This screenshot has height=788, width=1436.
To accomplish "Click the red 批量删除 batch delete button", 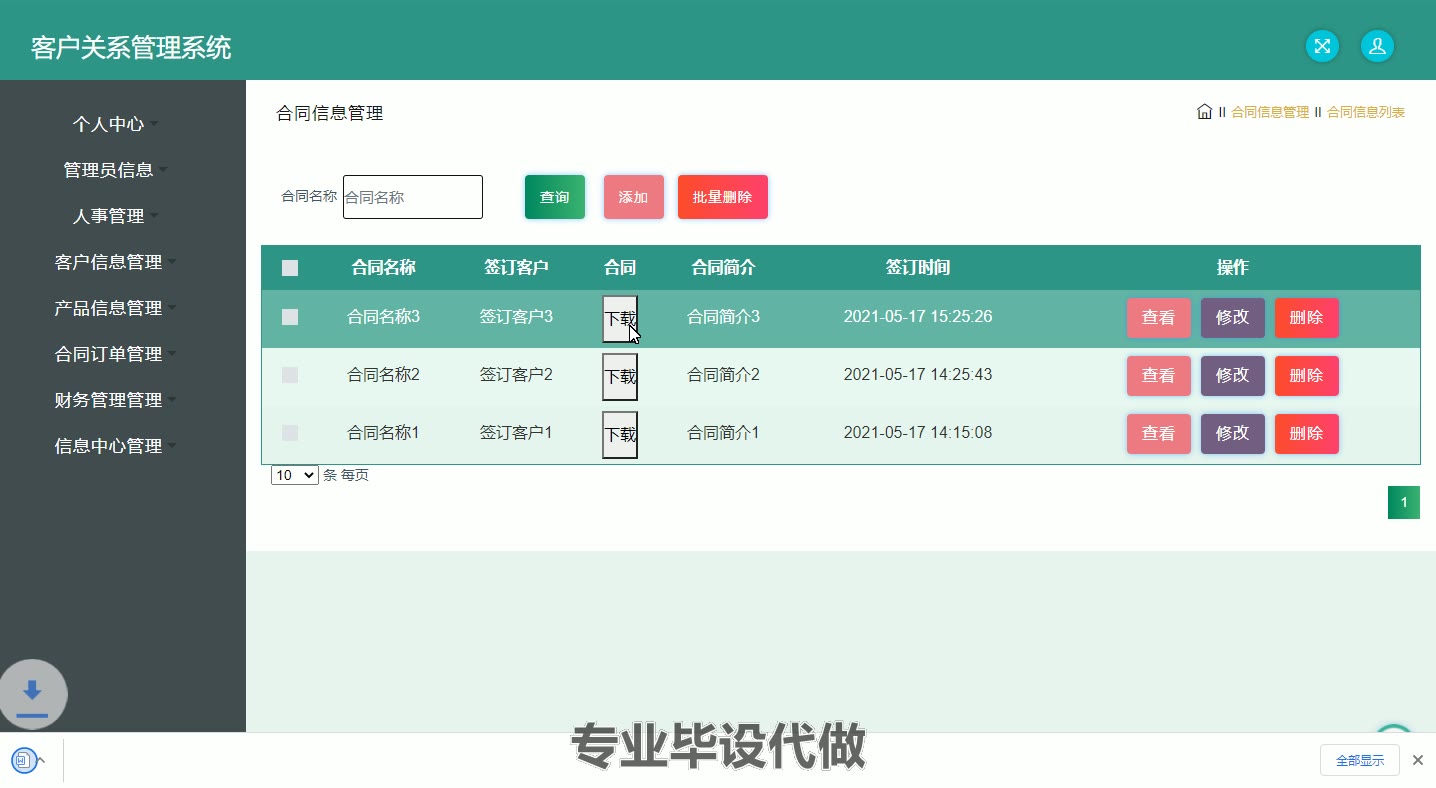I will [723, 197].
